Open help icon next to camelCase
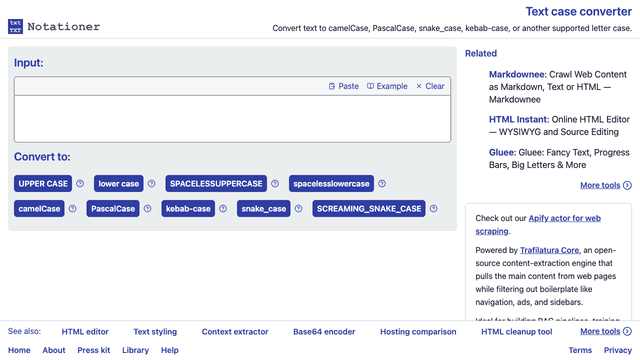Image resolution: width=640 pixels, height=360 pixels. coord(72,209)
